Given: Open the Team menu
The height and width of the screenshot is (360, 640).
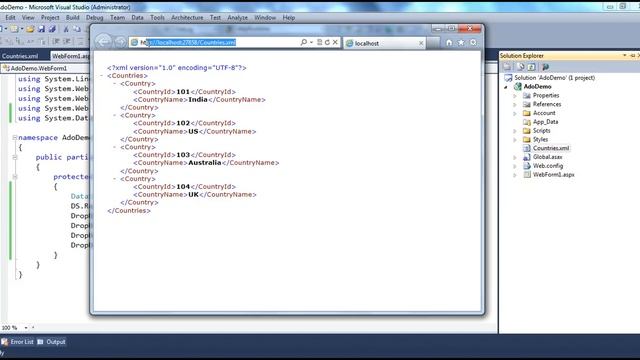Looking at the screenshot, I should [117, 18].
